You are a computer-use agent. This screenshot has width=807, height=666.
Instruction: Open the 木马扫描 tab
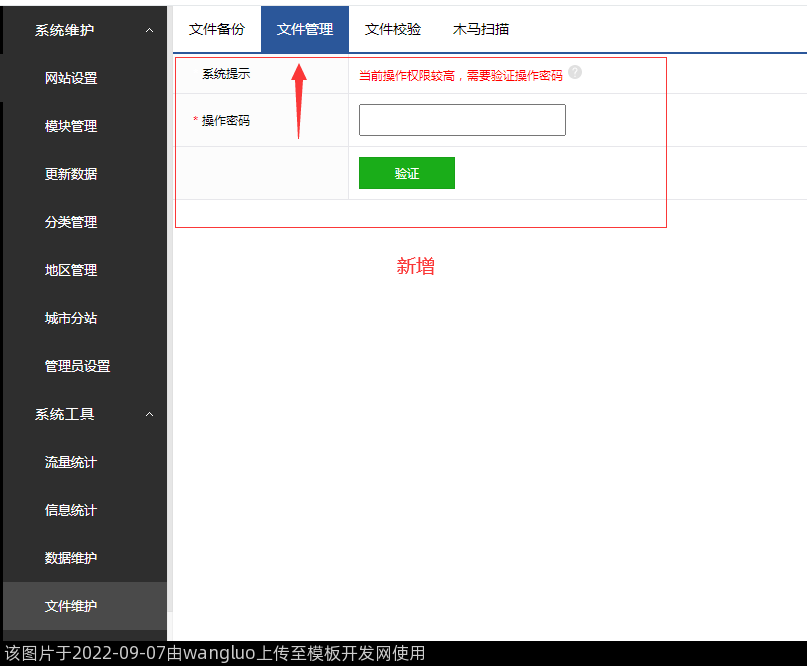coord(481,29)
